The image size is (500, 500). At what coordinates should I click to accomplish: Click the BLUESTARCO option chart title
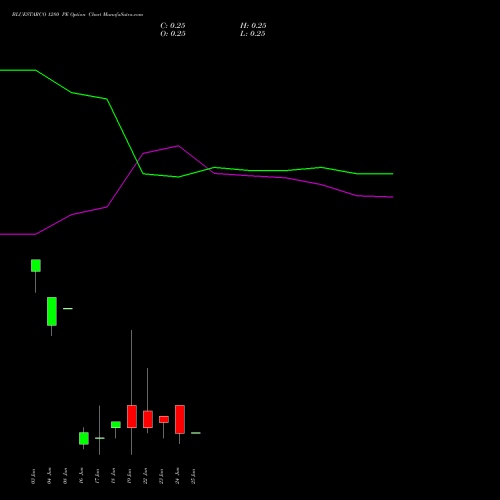pos(77,15)
